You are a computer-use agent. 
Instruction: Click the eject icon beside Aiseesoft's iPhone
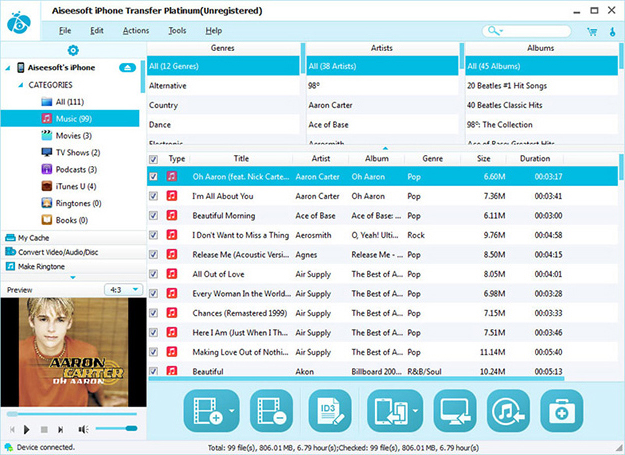[x=127, y=67]
